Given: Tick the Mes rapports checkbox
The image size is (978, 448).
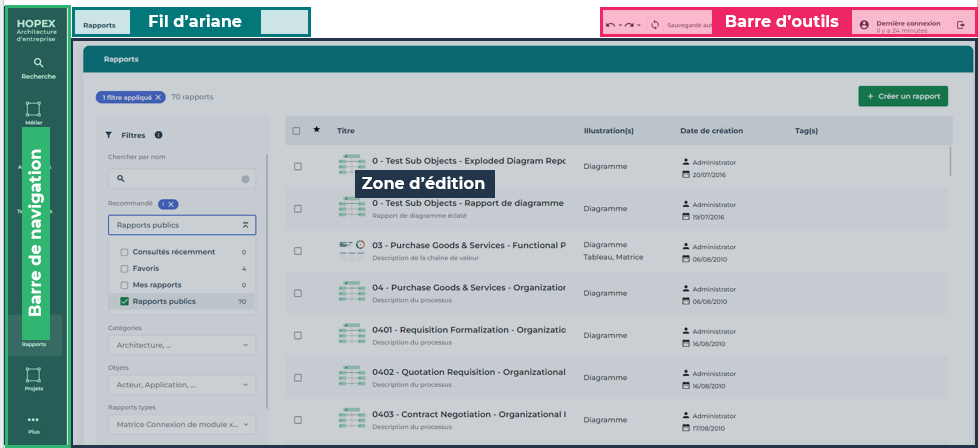Looking at the screenshot, I should click(124, 285).
